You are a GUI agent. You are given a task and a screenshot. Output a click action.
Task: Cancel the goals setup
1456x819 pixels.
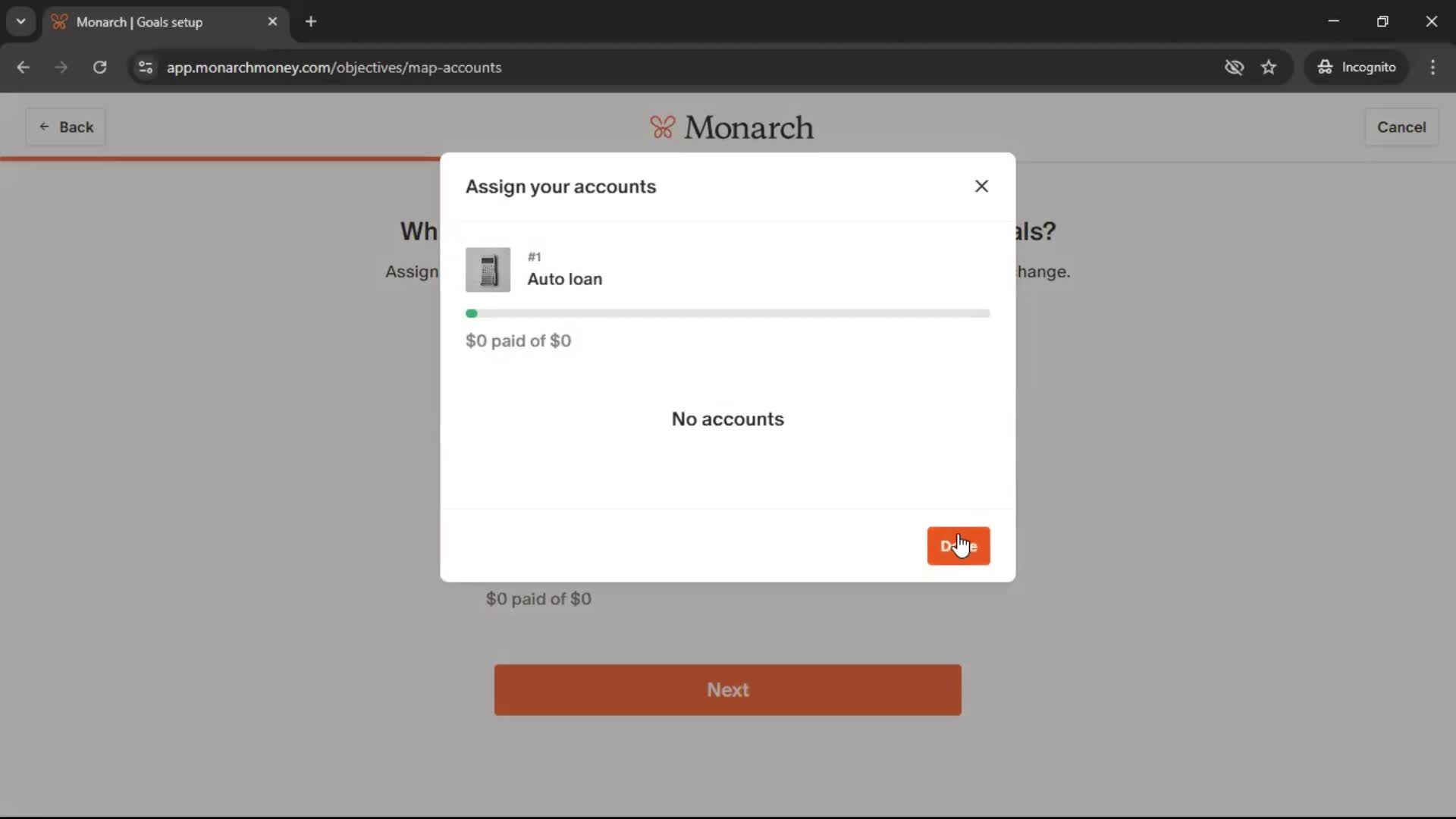click(x=1401, y=127)
